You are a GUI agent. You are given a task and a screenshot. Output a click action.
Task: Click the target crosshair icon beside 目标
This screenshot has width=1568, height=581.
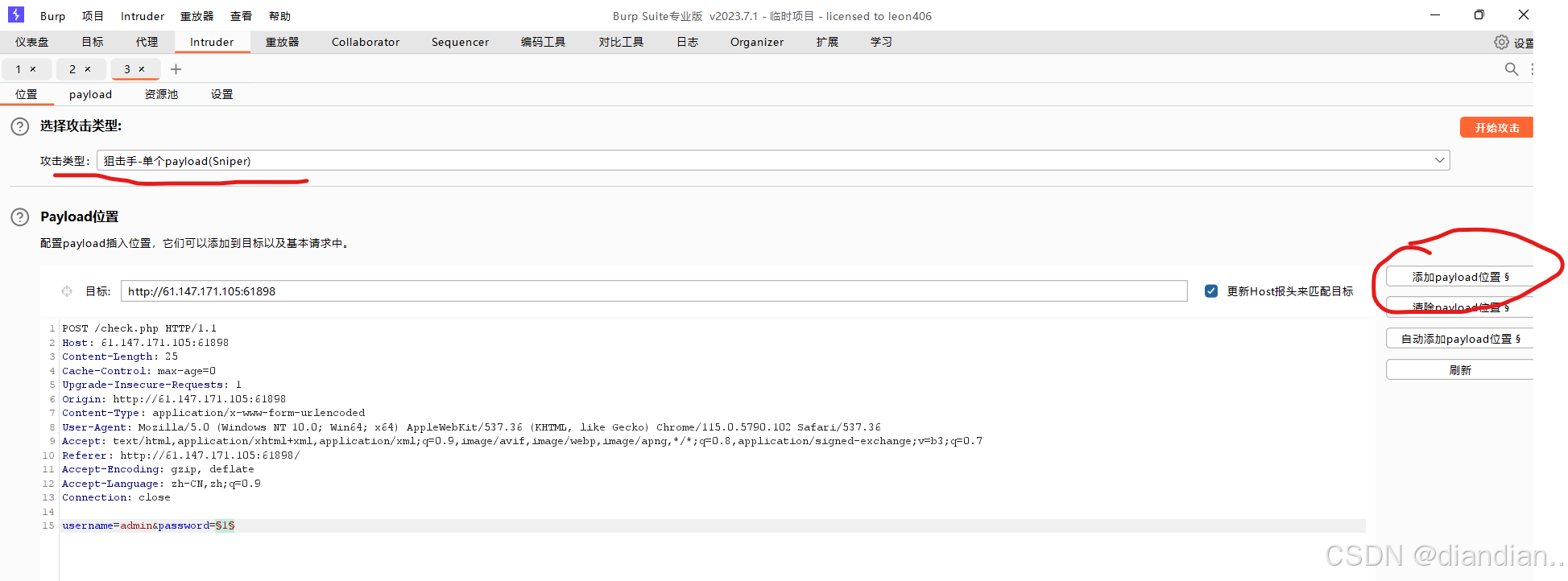67,291
